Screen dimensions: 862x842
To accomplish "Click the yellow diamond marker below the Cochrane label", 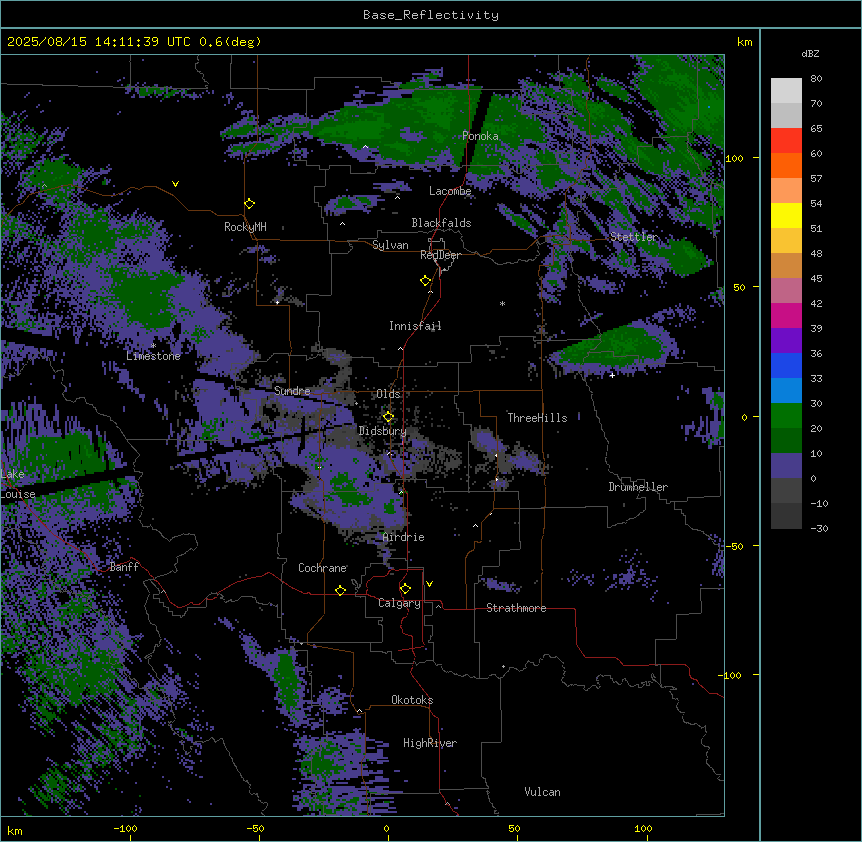I will 340,590.
